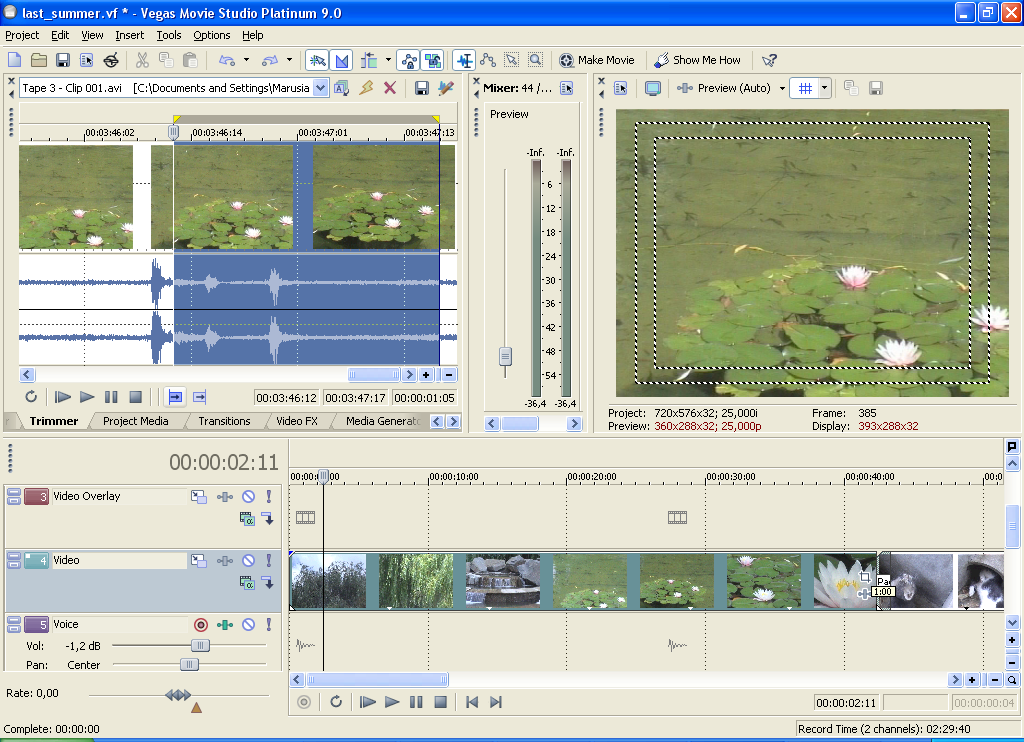
Task: Toggle loop playback in timeline transport
Action: coord(336,702)
